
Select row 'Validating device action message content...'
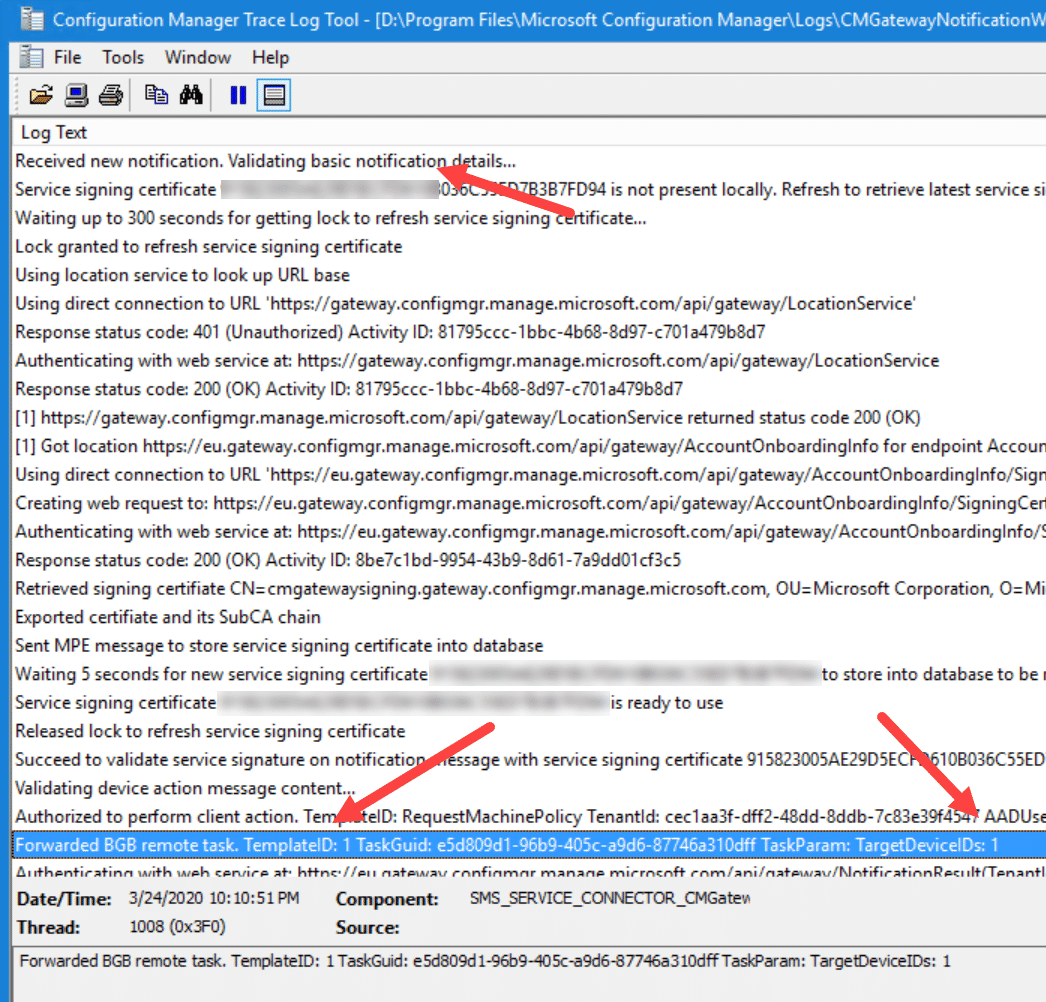pos(530,788)
